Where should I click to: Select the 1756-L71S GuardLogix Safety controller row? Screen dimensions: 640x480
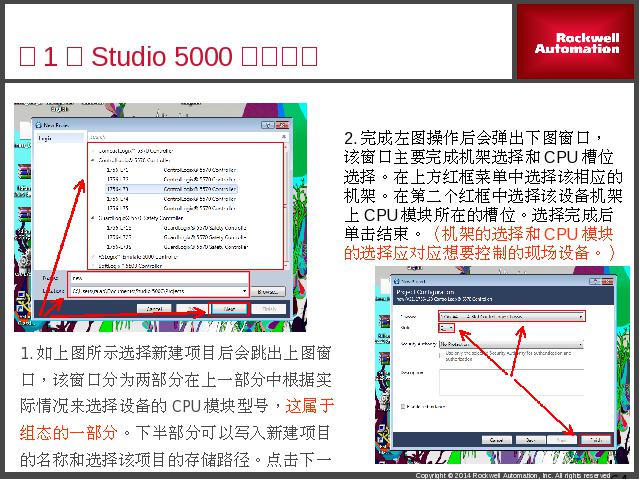(x=177, y=228)
